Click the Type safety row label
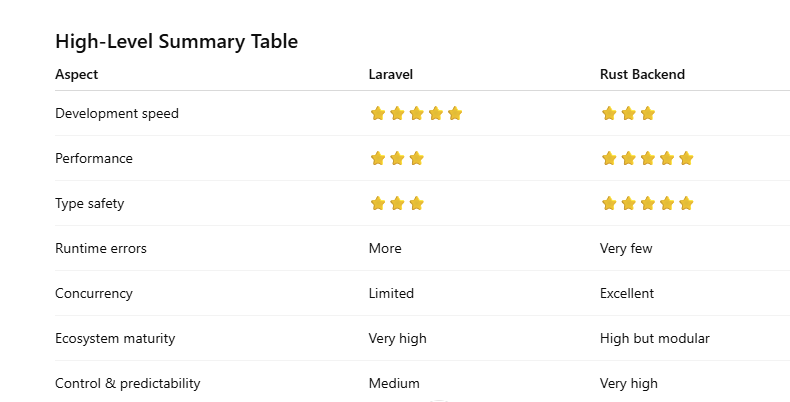The width and height of the screenshot is (790, 402). (89, 204)
